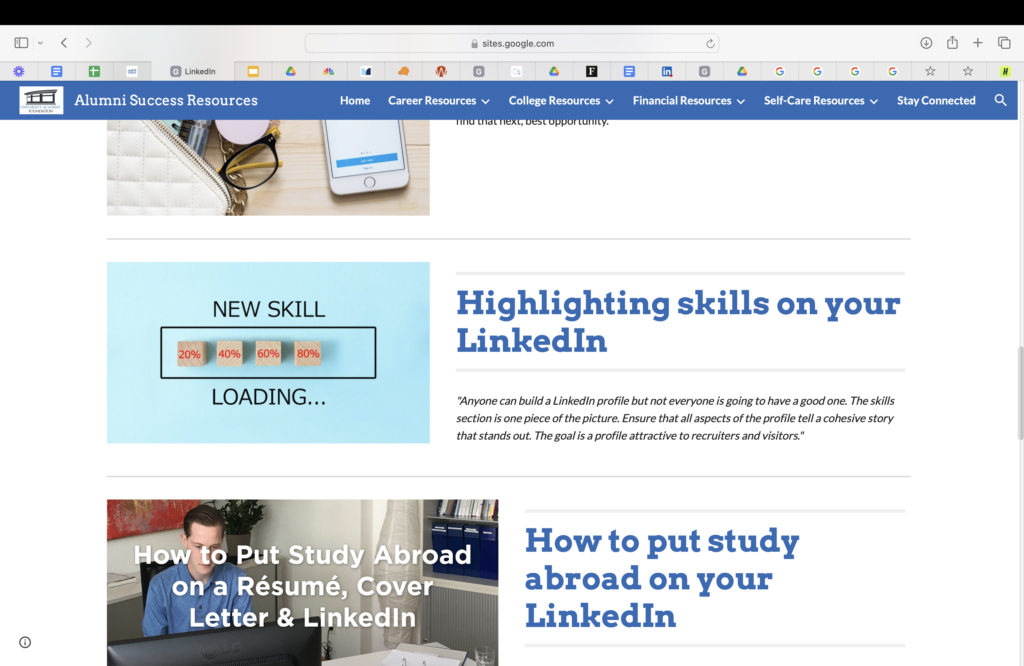Click the University Academy Foundation logo
Image resolution: width=1024 pixels, height=666 pixels.
pyautogui.click(x=41, y=100)
